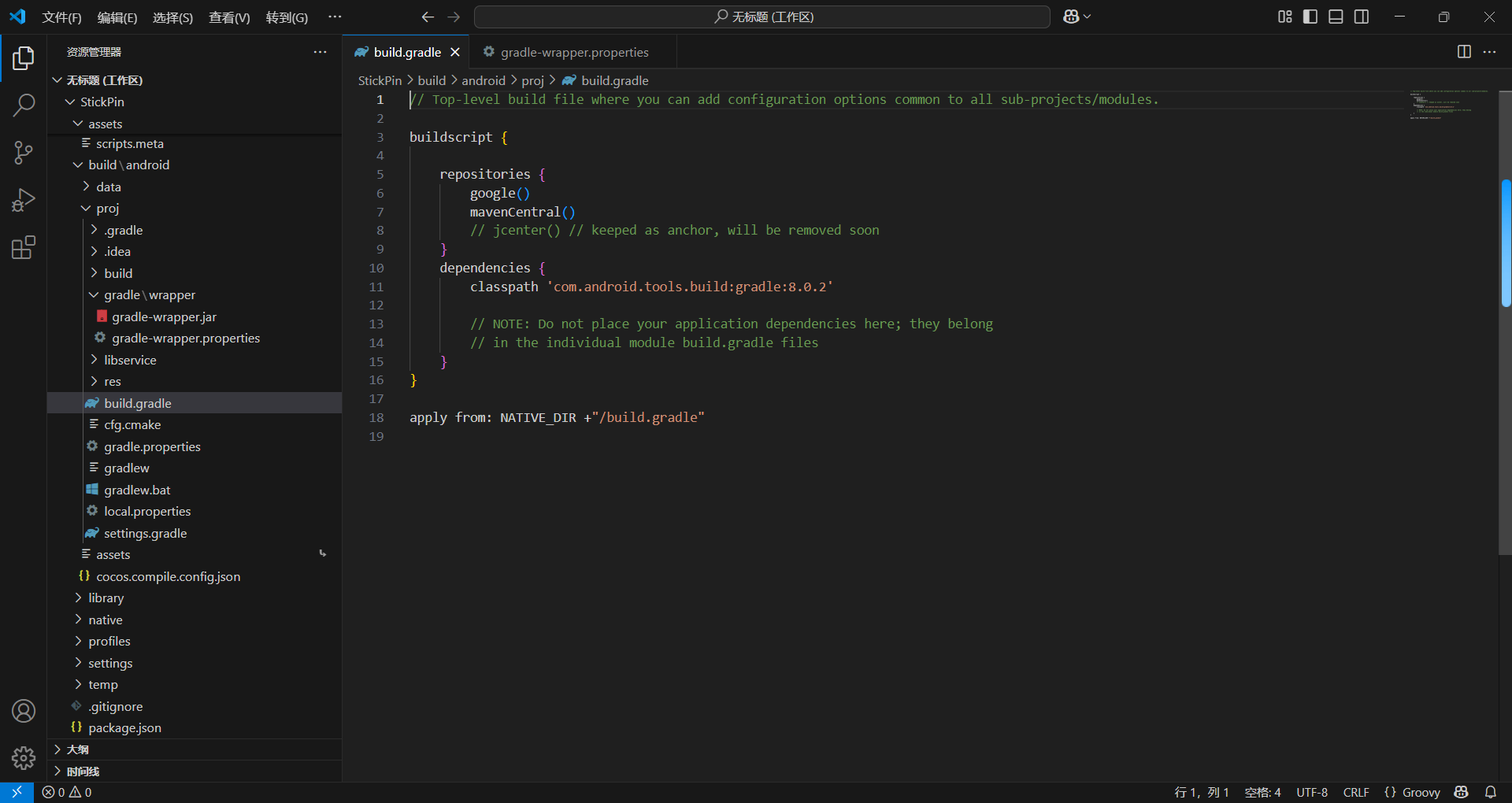Toggle the secondary sidebar visibility
This screenshot has width=1512, height=803.
coord(1362,17)
